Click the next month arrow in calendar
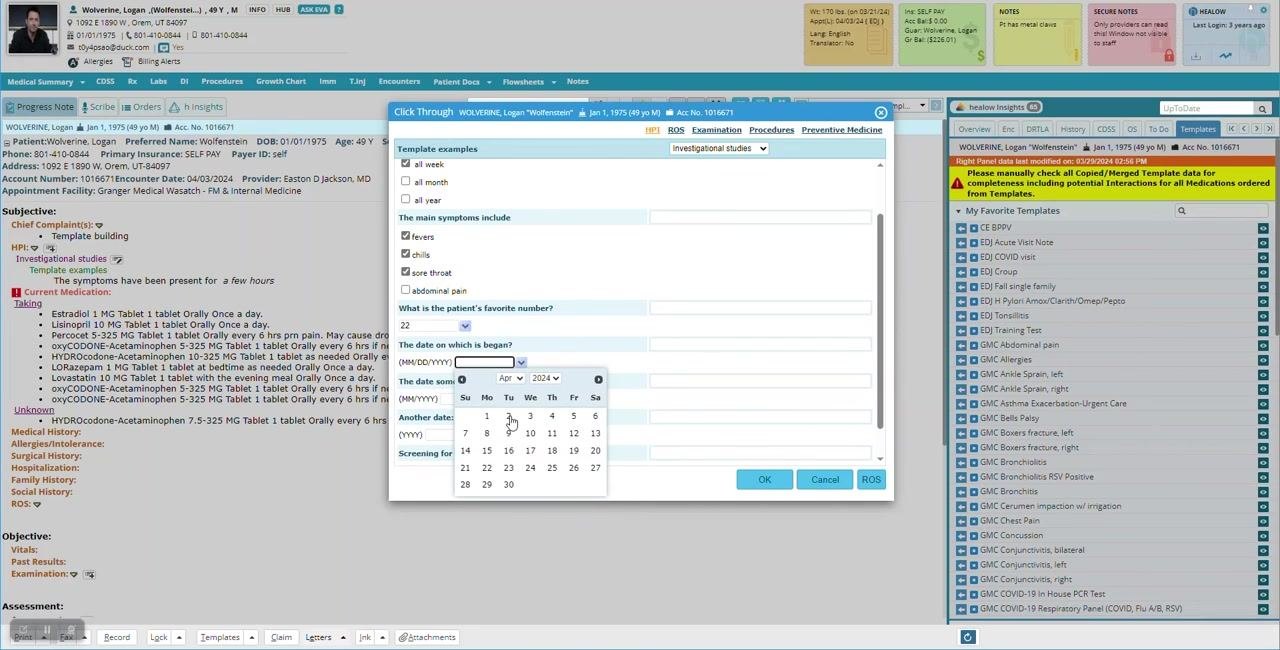 tap(598, 380)
